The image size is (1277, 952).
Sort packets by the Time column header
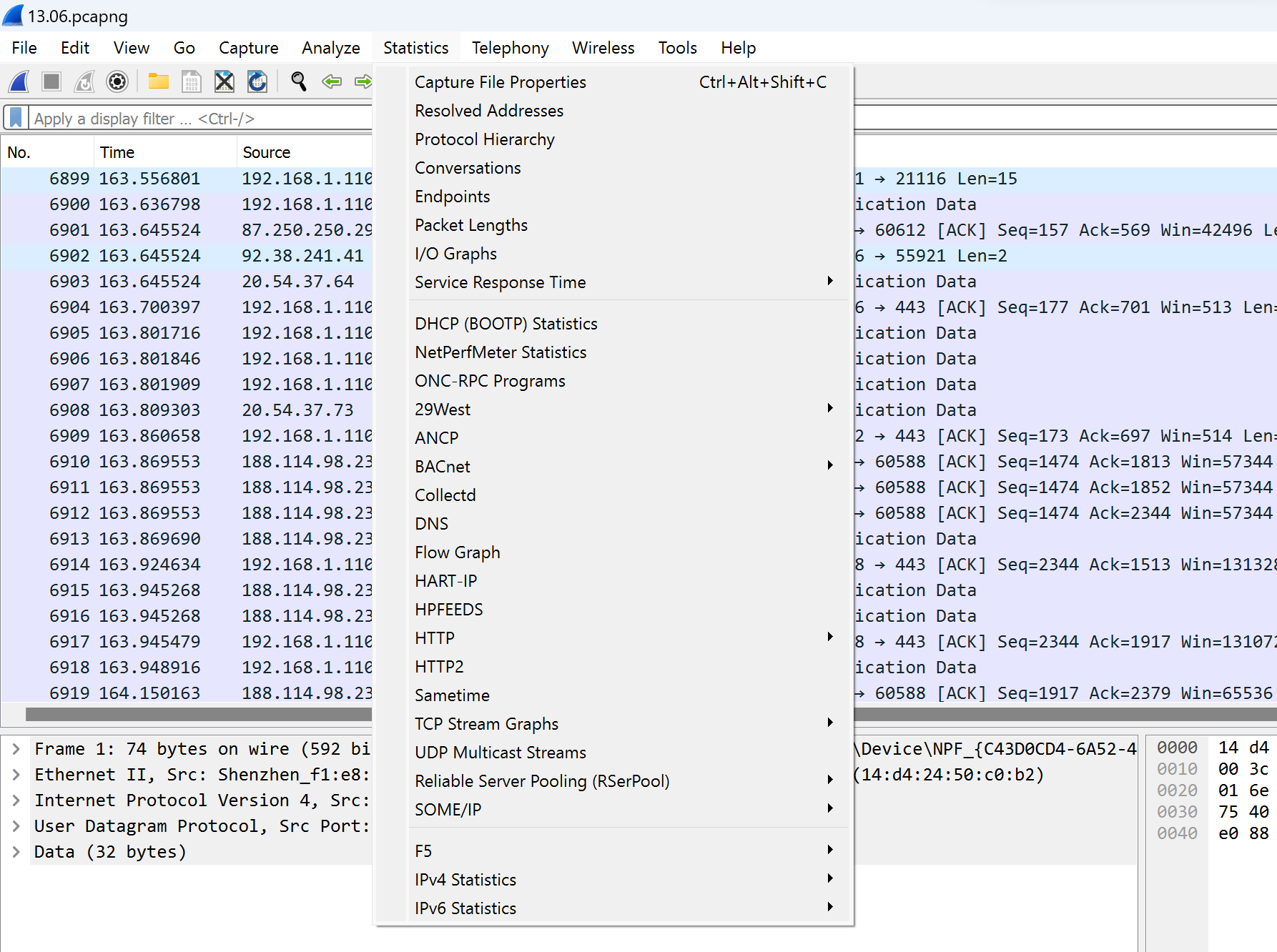(x=164, y=152)
